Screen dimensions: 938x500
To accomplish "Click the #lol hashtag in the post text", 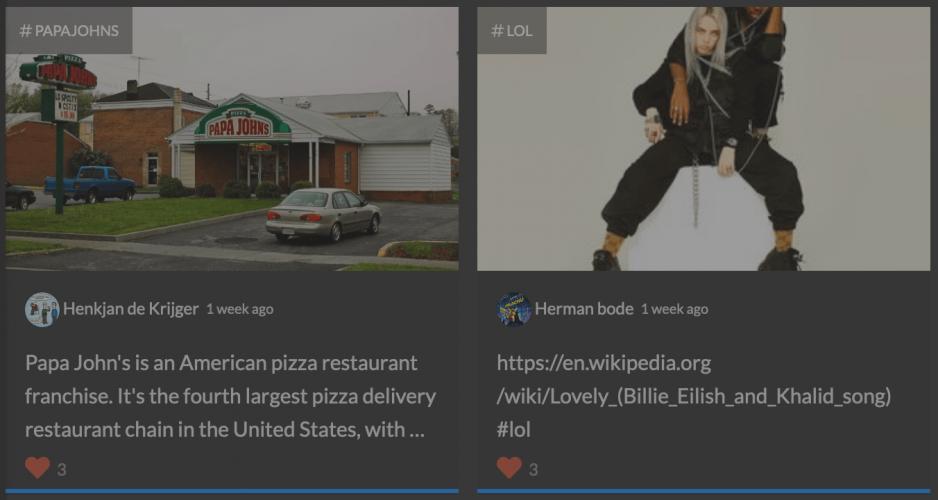I will point(514,429).
